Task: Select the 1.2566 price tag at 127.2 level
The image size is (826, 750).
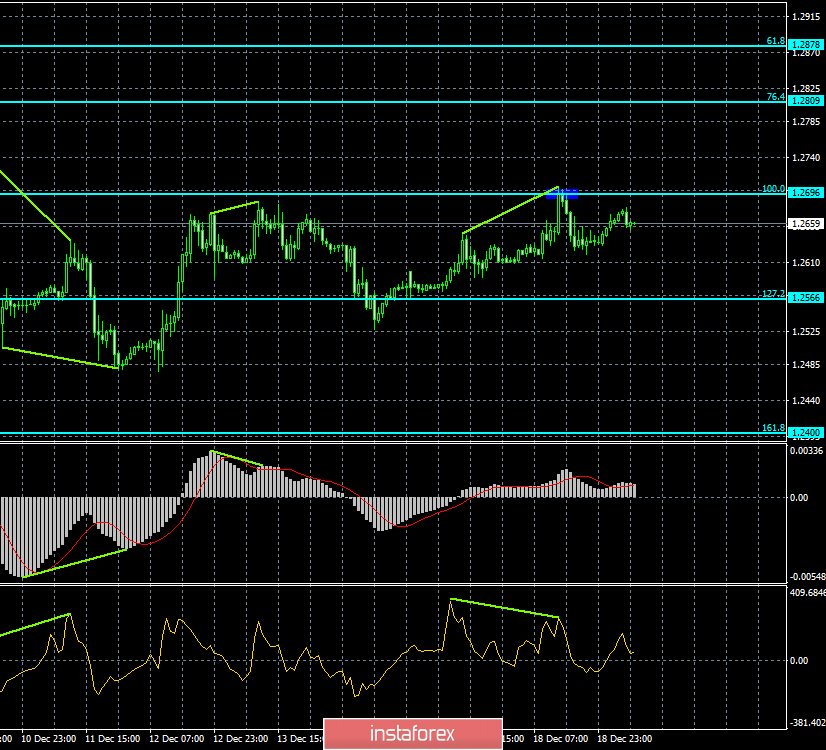Action: coord(806,298)
